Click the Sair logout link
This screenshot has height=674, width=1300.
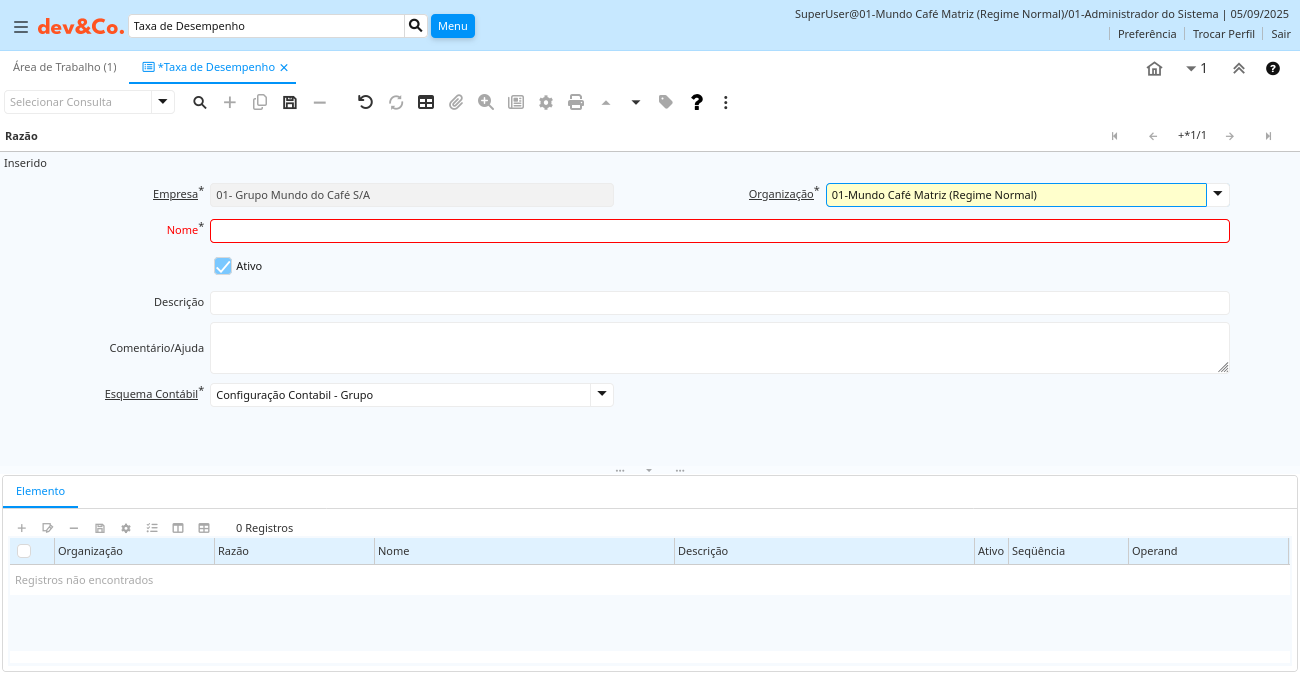[1280, 34]
